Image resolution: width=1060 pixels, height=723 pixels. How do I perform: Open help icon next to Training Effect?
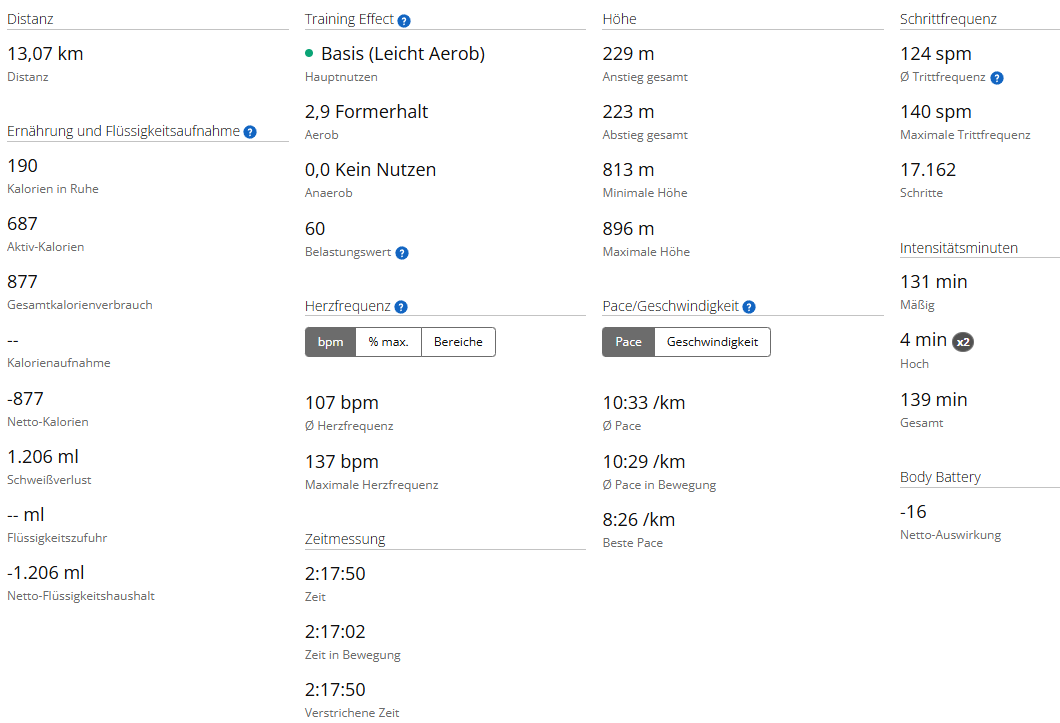click(404, 21)
